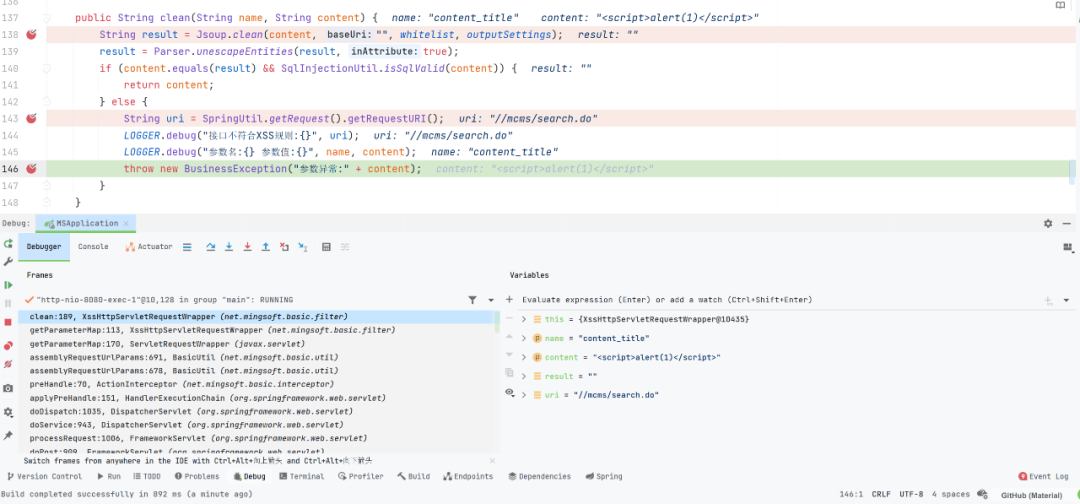Click the Step Over icon

click(x=211, y=246)
